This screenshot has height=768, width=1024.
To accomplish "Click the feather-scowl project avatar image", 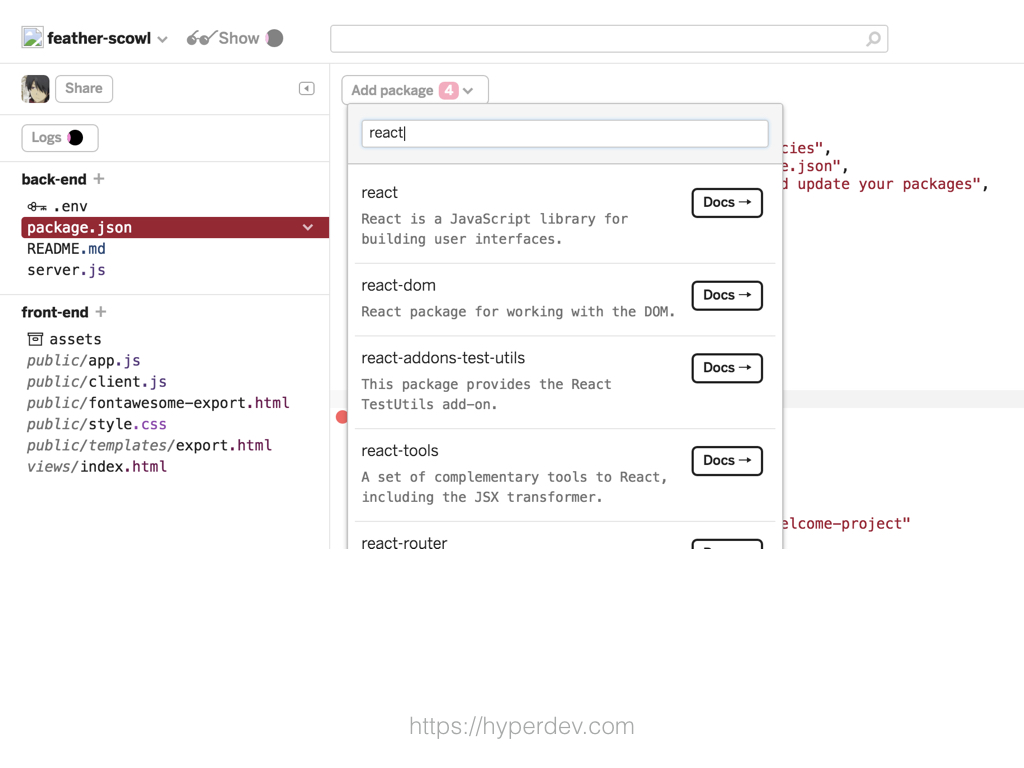I will tap(33, 37).
